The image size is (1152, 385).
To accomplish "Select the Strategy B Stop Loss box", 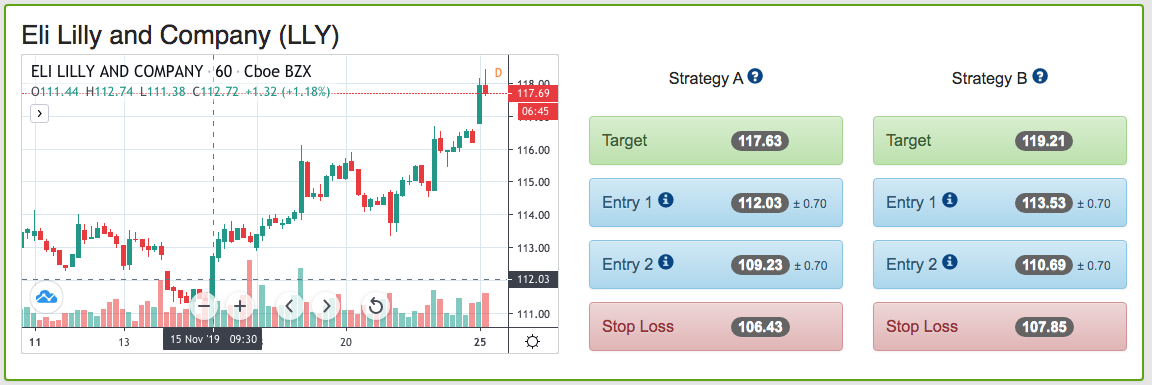I will 999,326.
